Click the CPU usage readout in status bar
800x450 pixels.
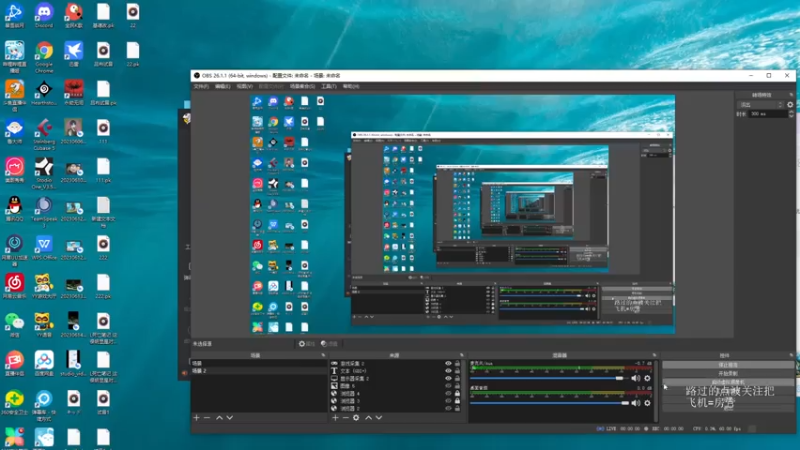[x=717, y=429]
